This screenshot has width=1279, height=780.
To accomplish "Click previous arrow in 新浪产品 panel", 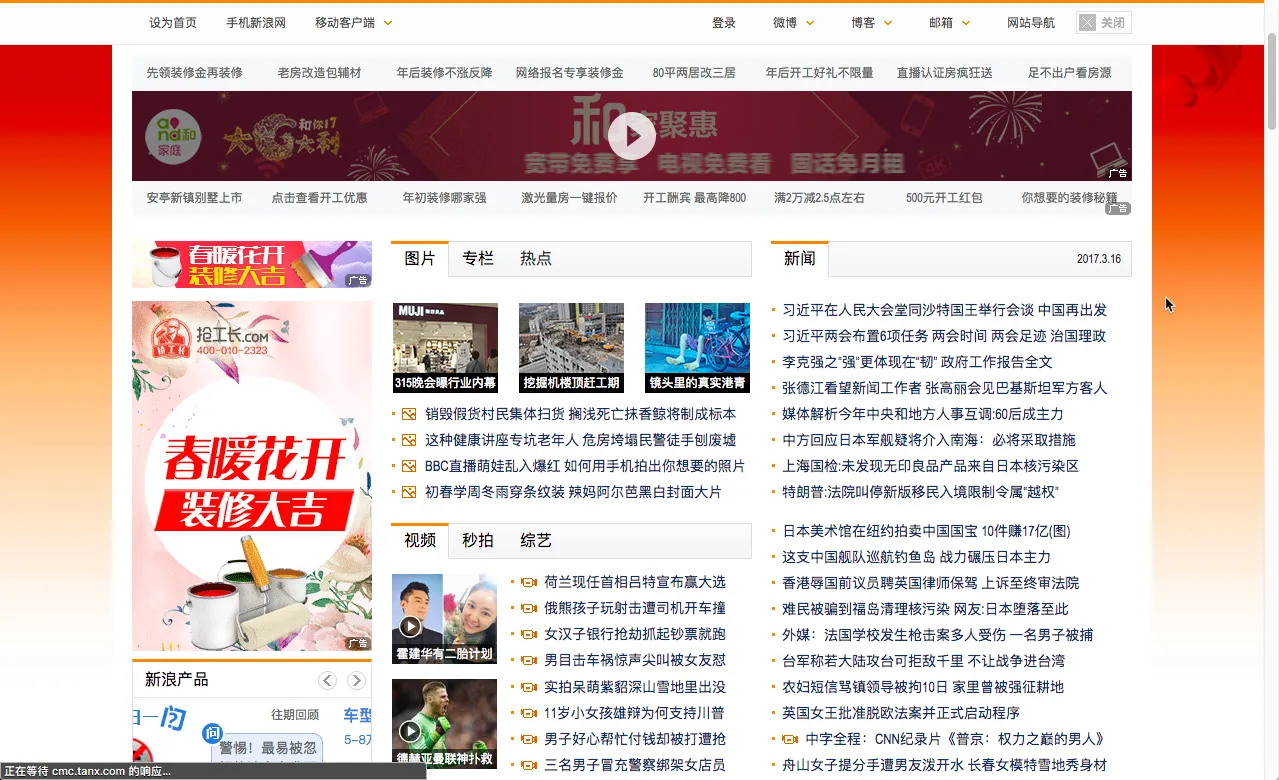I will pos(327,681).
